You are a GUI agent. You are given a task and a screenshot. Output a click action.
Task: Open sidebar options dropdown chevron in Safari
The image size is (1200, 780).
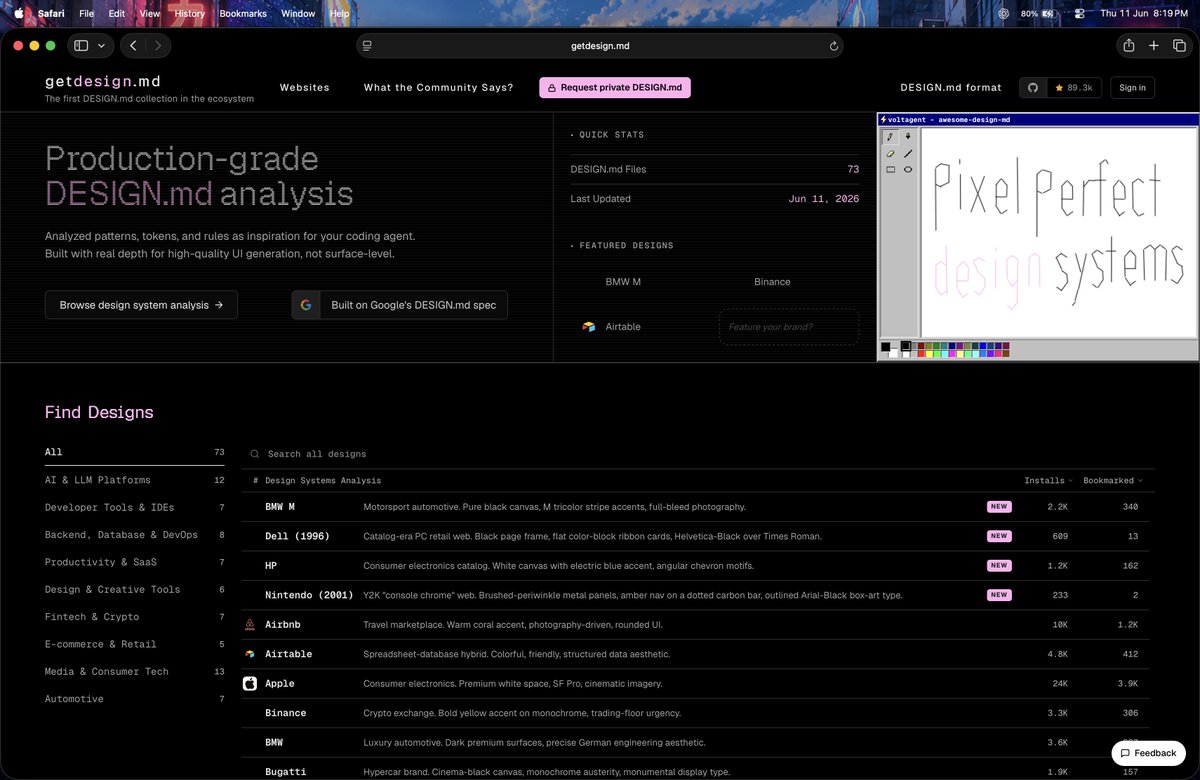point(101,45)
